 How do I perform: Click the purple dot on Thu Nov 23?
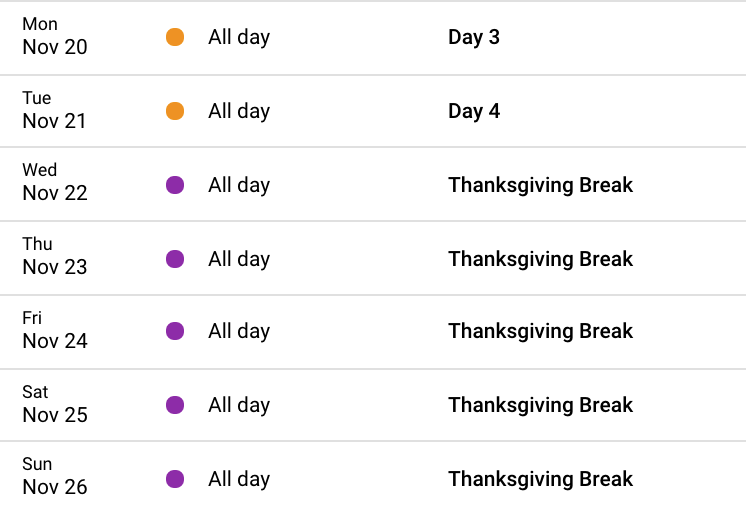(x=175, y=259)
